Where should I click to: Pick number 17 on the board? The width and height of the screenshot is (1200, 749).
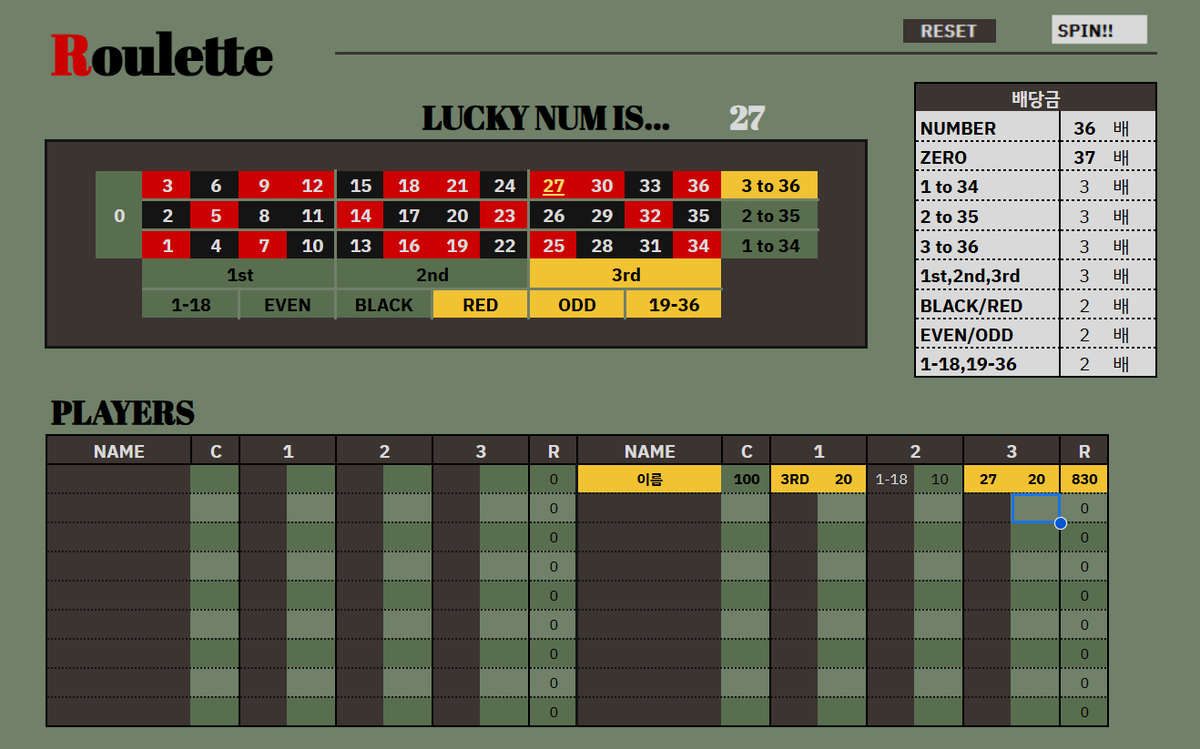click(408, 215)
